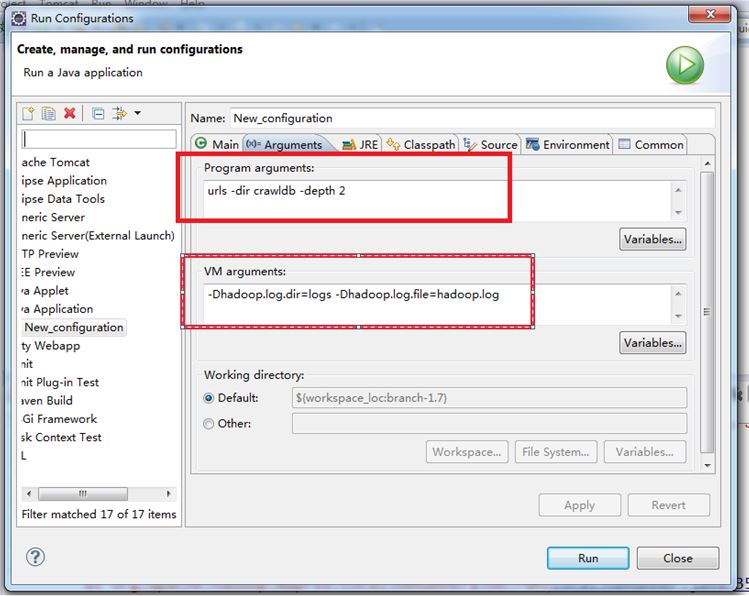Create a new launch configuration
The height and width of the screenshot is (596, 749).
pyautogui.click(x=28, y=114)
